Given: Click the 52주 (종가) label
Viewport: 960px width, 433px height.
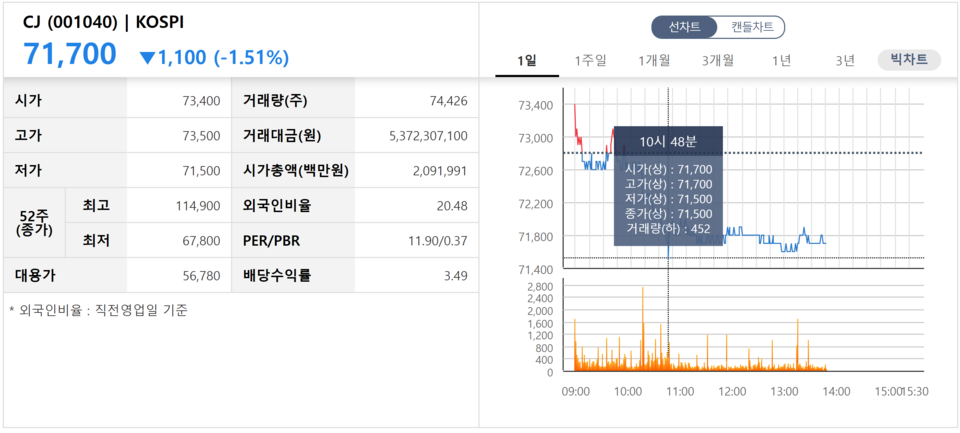Looking at the screenshot, I should pyautogui.click(x=34, y=224).
